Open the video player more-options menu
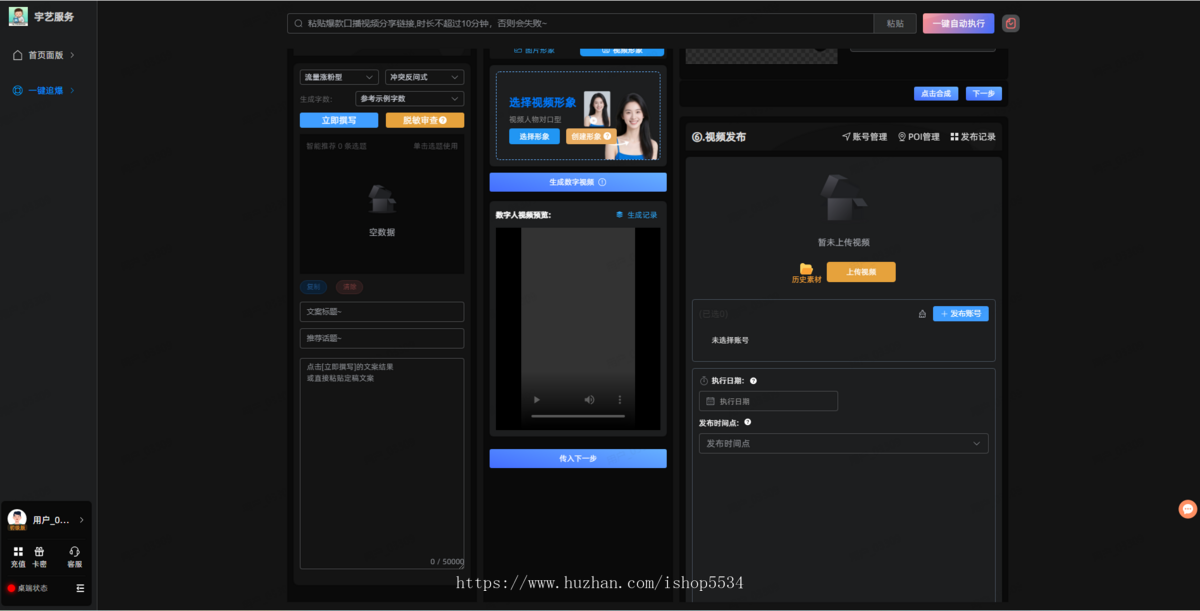This screenshot has width=1200, height=611. [619, 400]
